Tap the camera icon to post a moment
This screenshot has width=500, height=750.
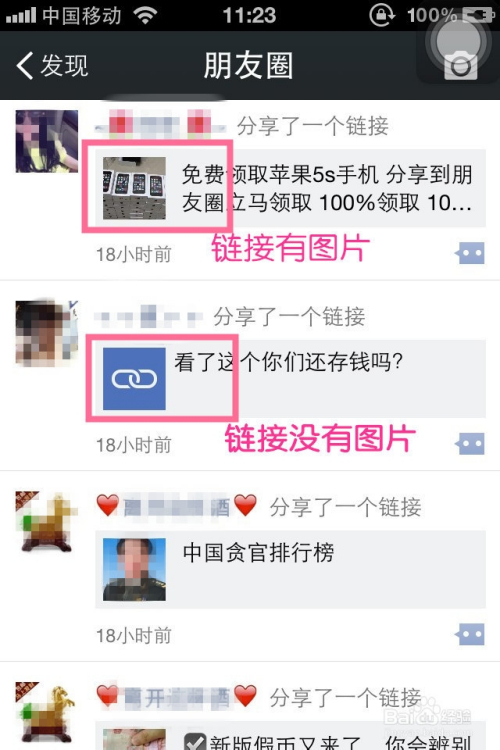tap(460, 66)
